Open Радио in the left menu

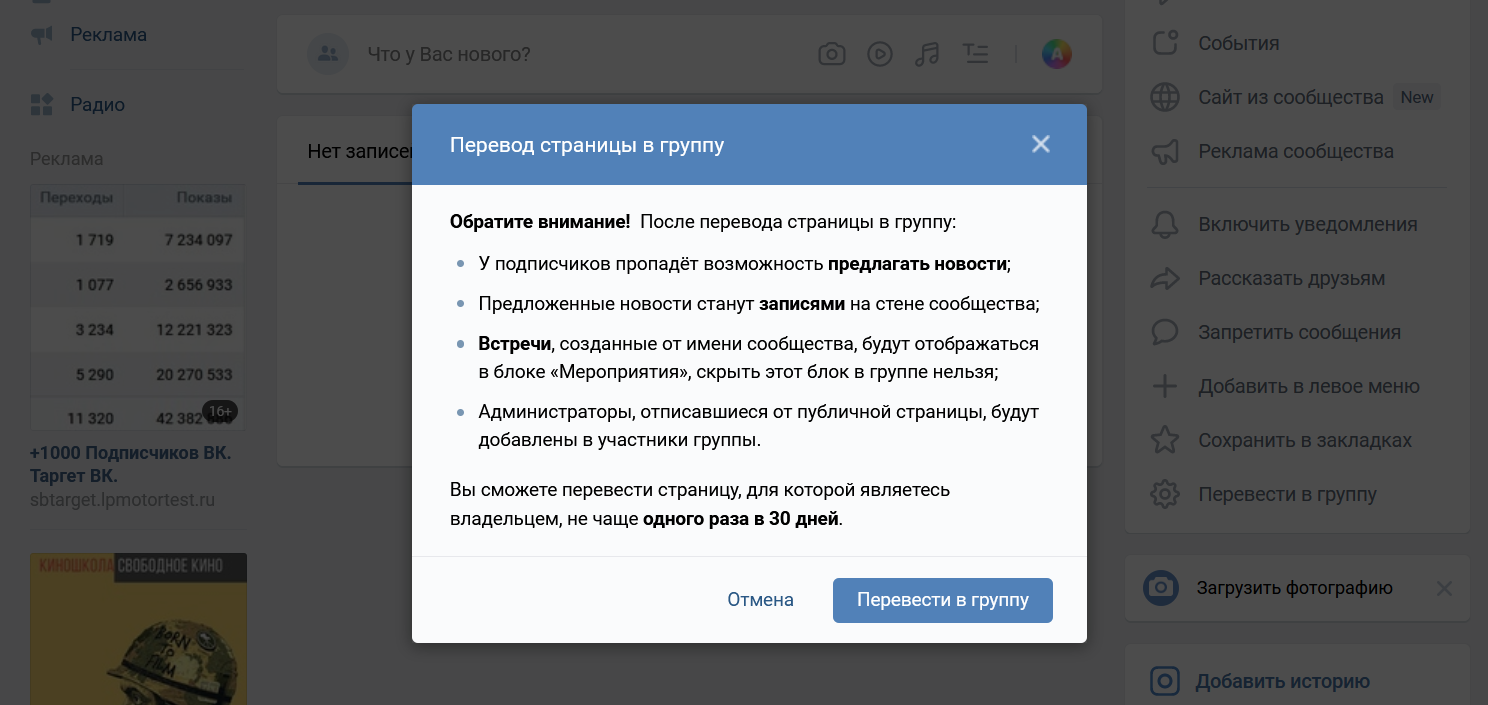pos(97,105)
